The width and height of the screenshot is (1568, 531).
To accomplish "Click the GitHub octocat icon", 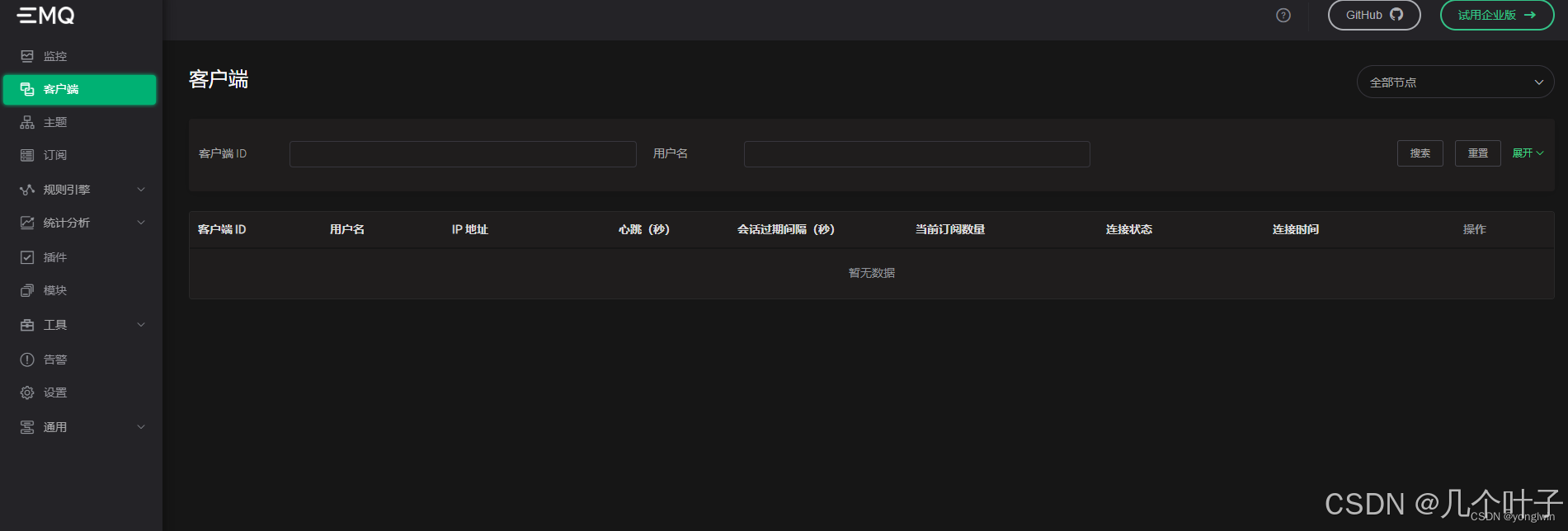I will (x=1396, y=14).
